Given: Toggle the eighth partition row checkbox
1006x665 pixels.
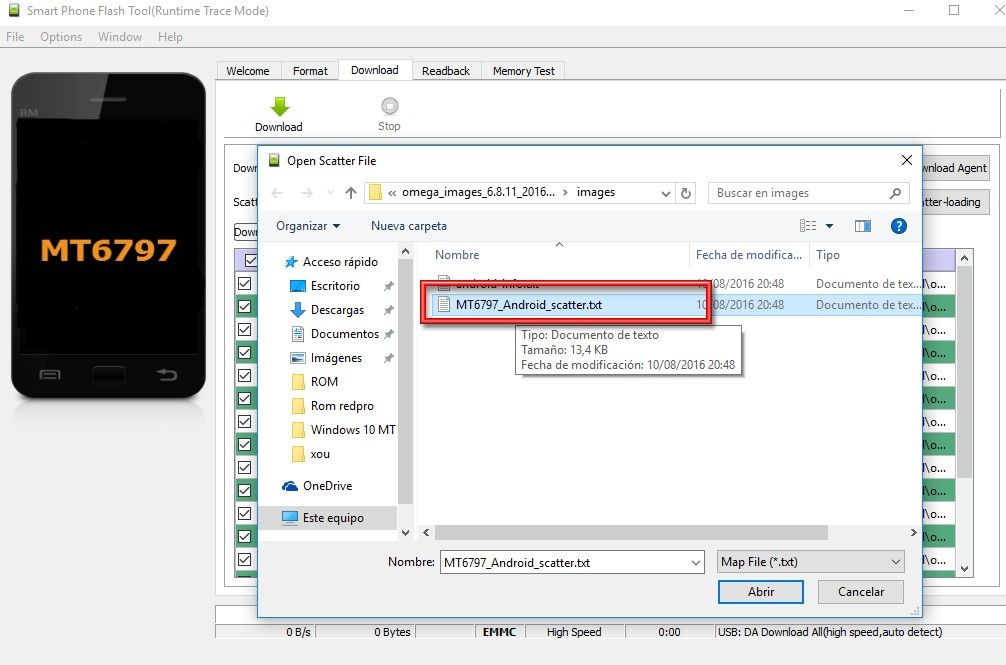Looking at the screenshot, I should coord(244,444).
